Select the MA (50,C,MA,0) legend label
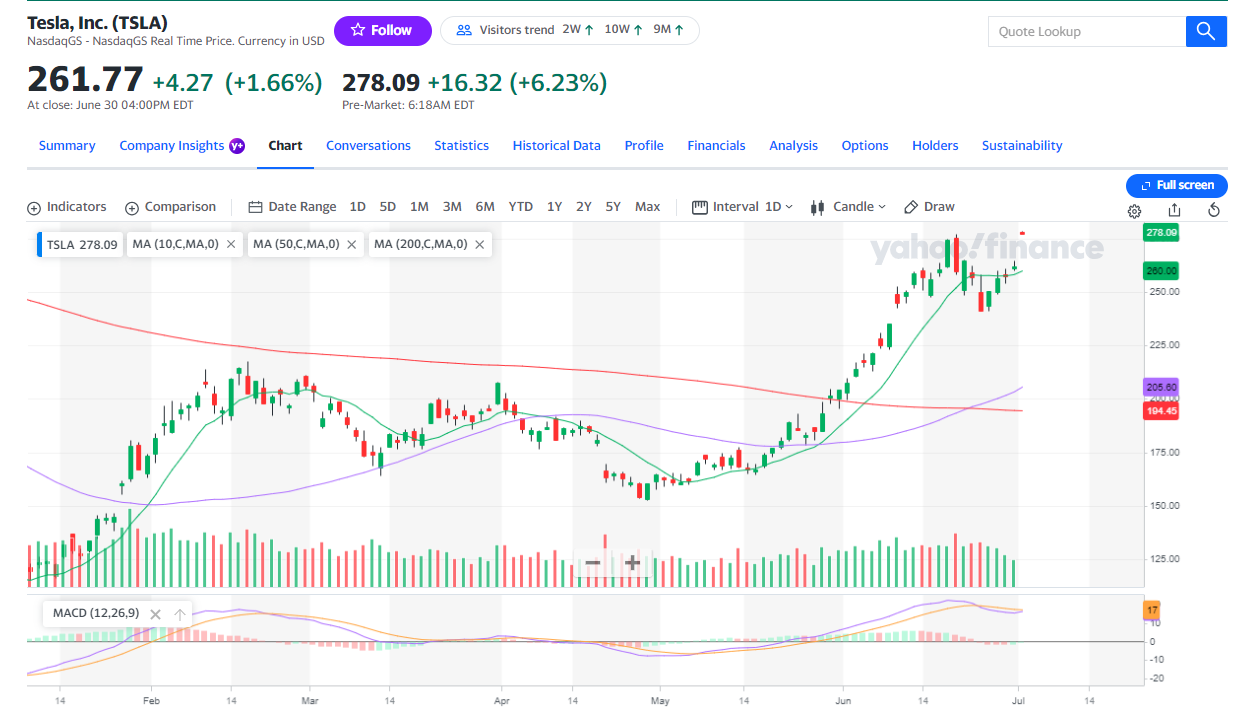The width and height of the screenshot is (1237, 716). pos(296,244)
